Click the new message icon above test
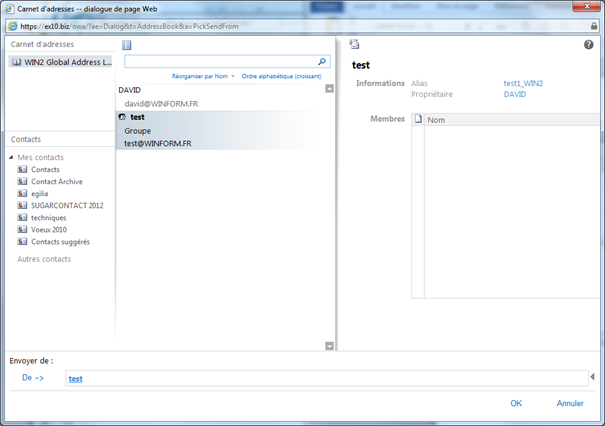 355,45
